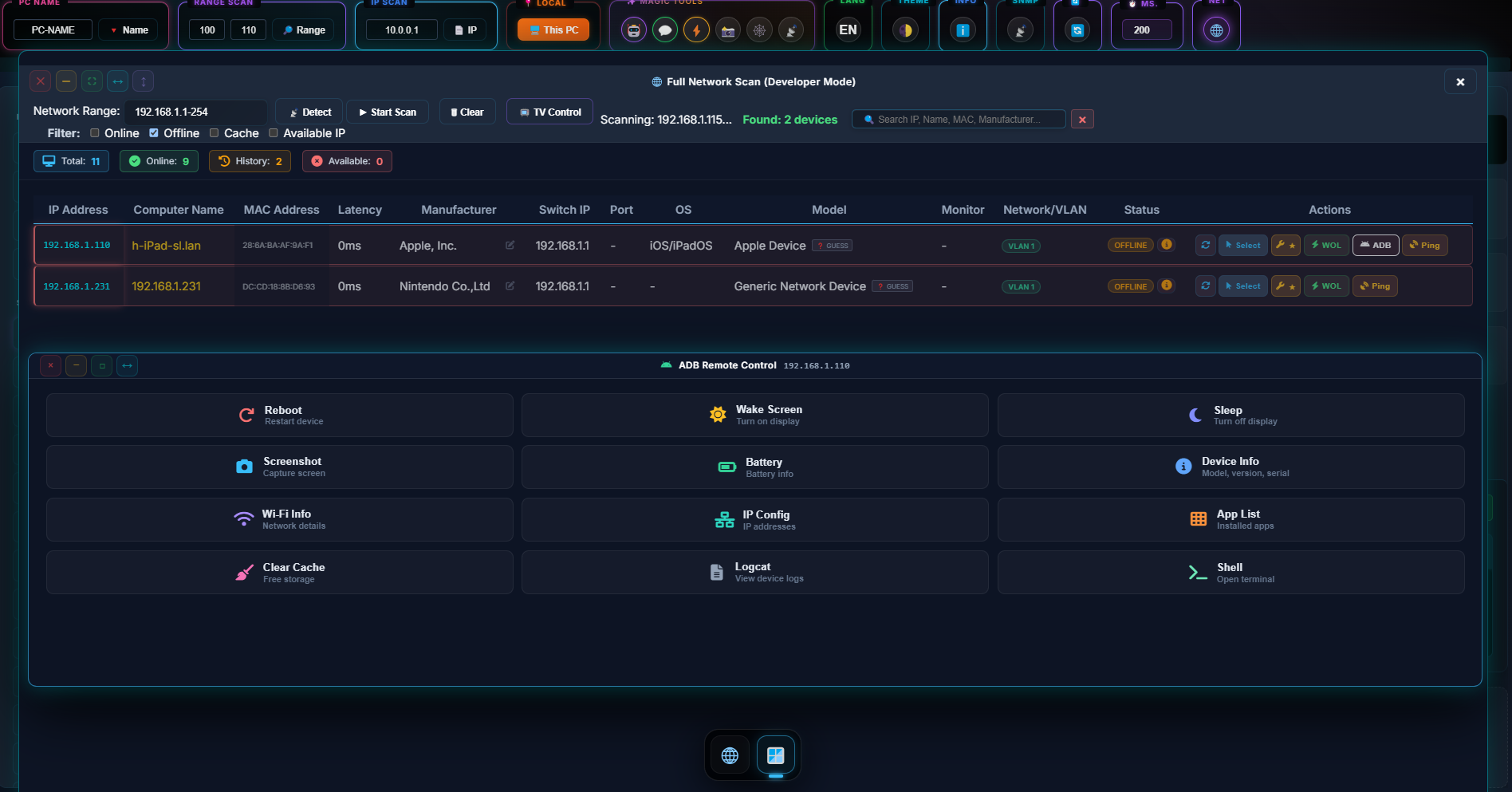
Task: Open the globe app in the dock
Action: click(730, 755)
